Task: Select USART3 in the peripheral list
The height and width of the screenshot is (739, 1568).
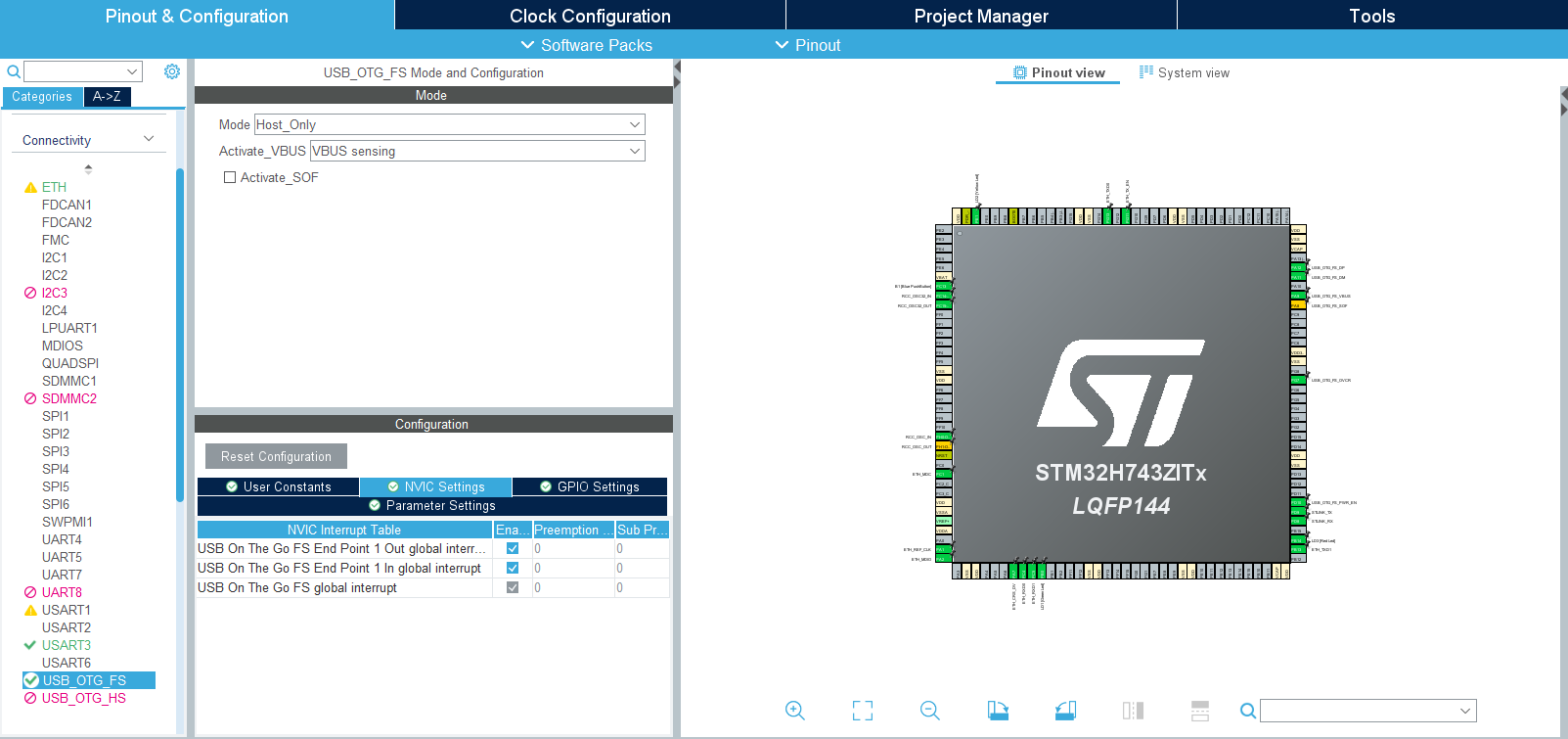Action: (x=66, y=645)
